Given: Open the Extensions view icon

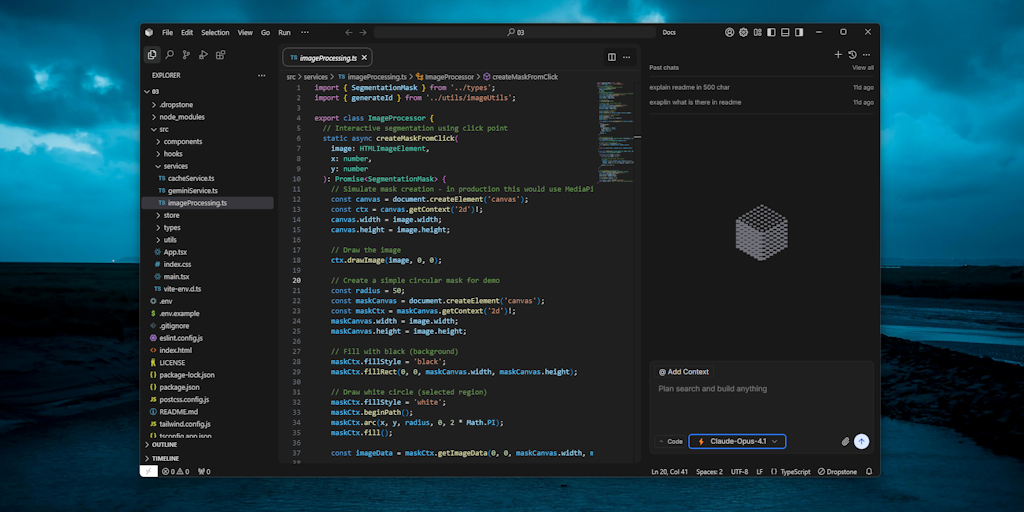Looking at the screenshot, I should click(x=220, y=56).
